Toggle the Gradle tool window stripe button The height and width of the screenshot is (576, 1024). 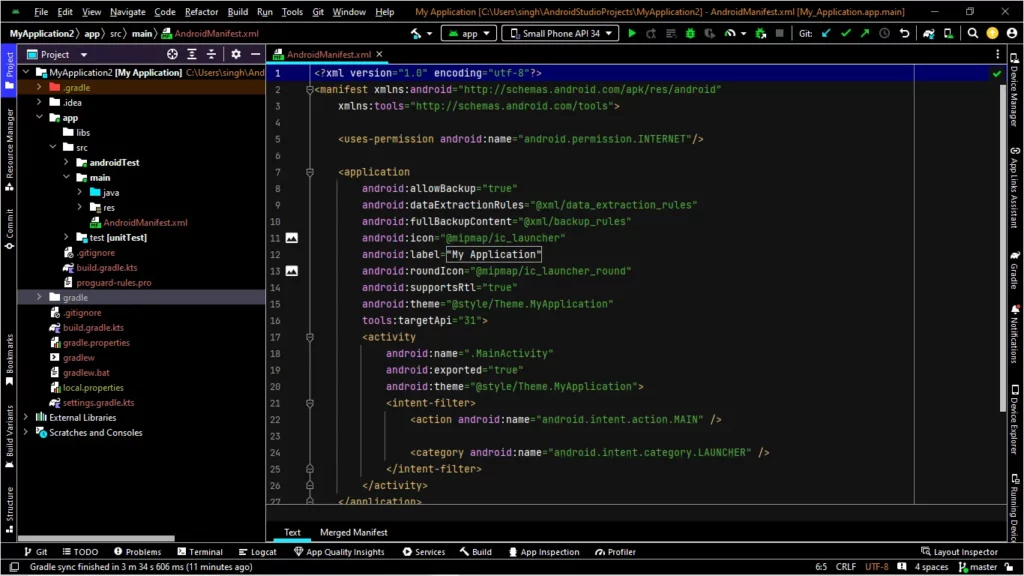click(1015, 268)
